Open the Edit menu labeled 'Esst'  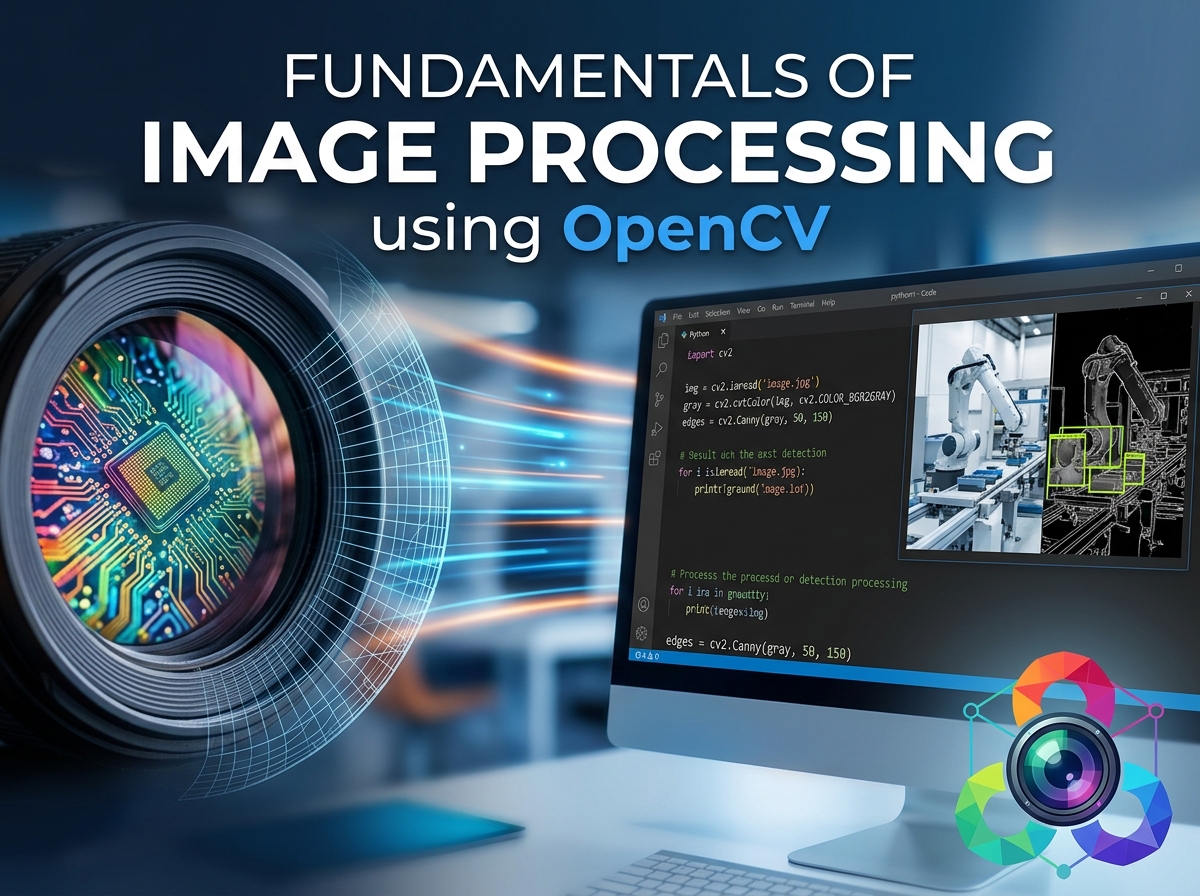[693, 315]
